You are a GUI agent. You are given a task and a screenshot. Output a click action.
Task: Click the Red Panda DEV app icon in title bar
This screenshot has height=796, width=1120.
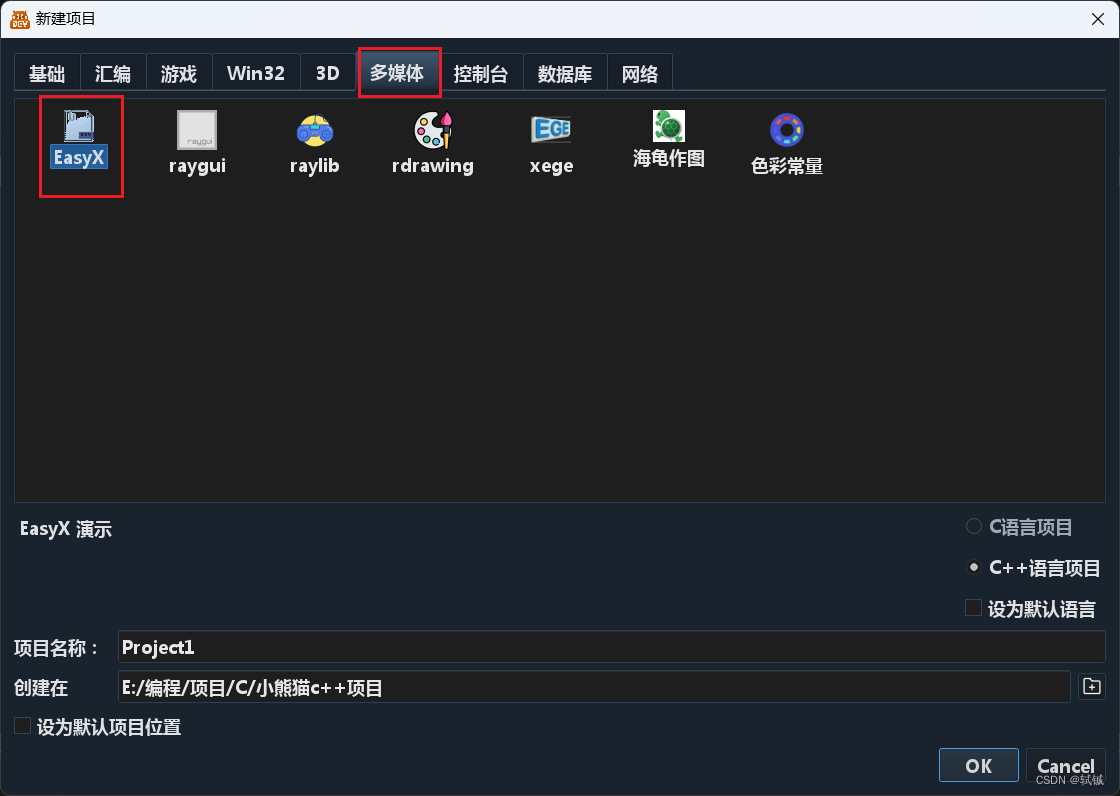pos(19,19)
